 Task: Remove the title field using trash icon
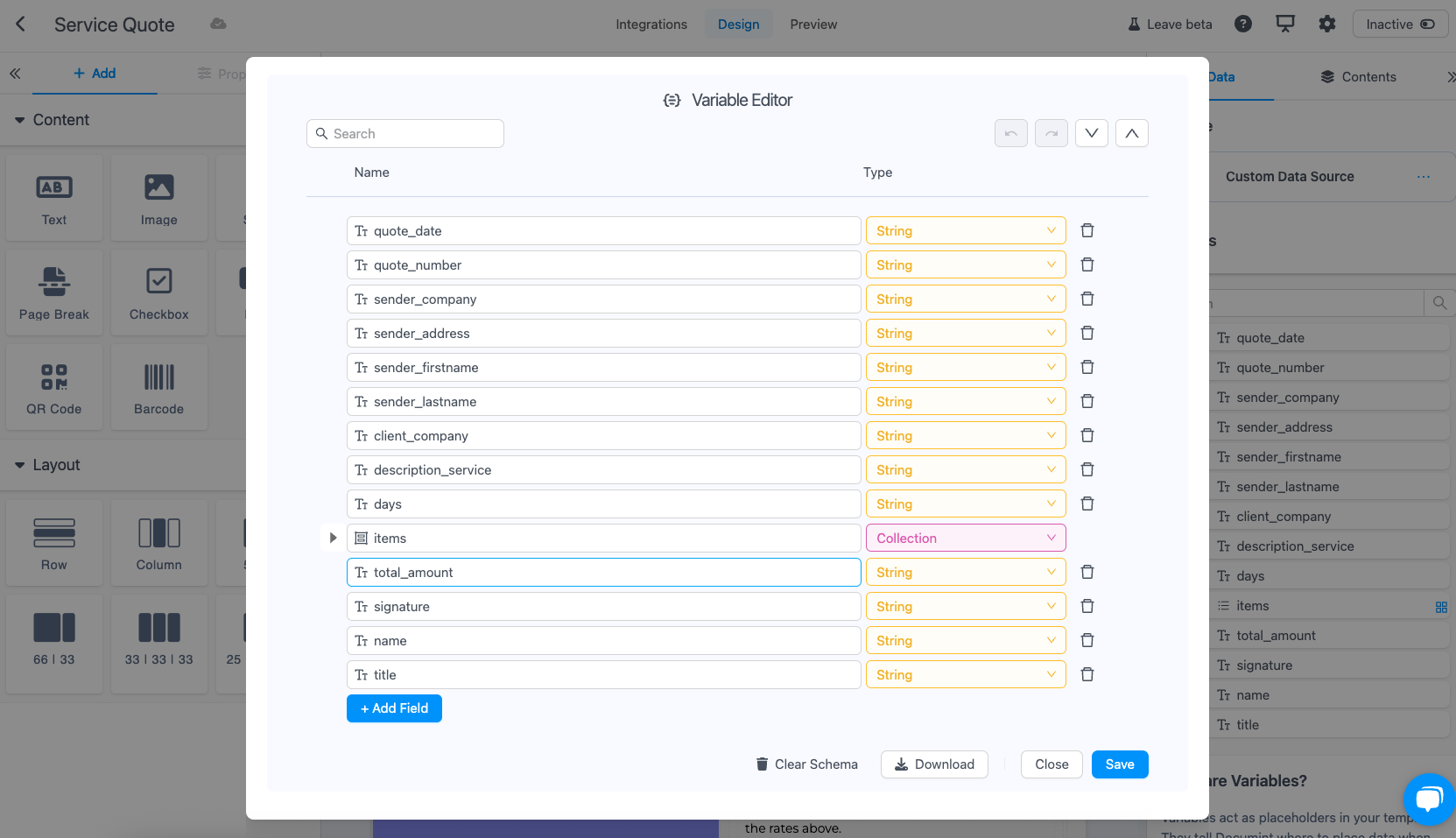[x=1087, y=674]
